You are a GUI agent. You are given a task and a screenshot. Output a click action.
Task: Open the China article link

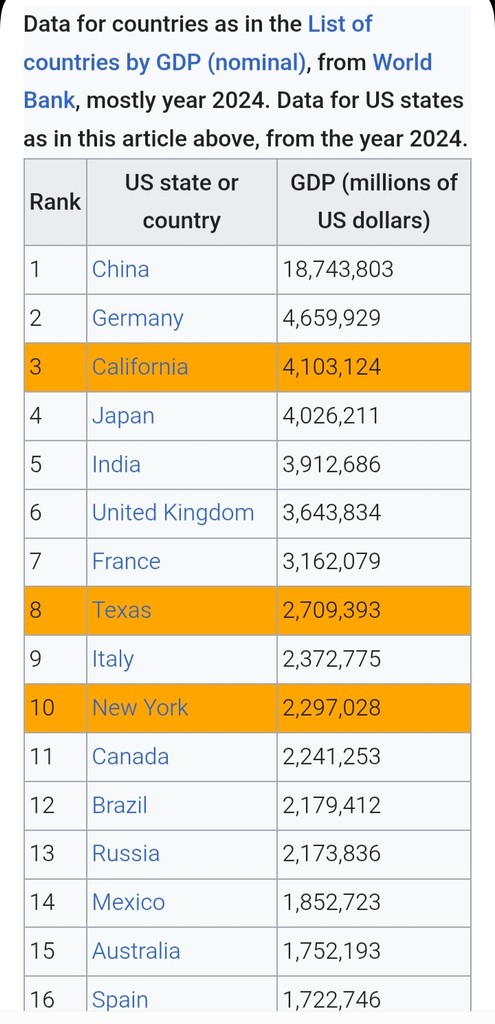pos(121,269)
